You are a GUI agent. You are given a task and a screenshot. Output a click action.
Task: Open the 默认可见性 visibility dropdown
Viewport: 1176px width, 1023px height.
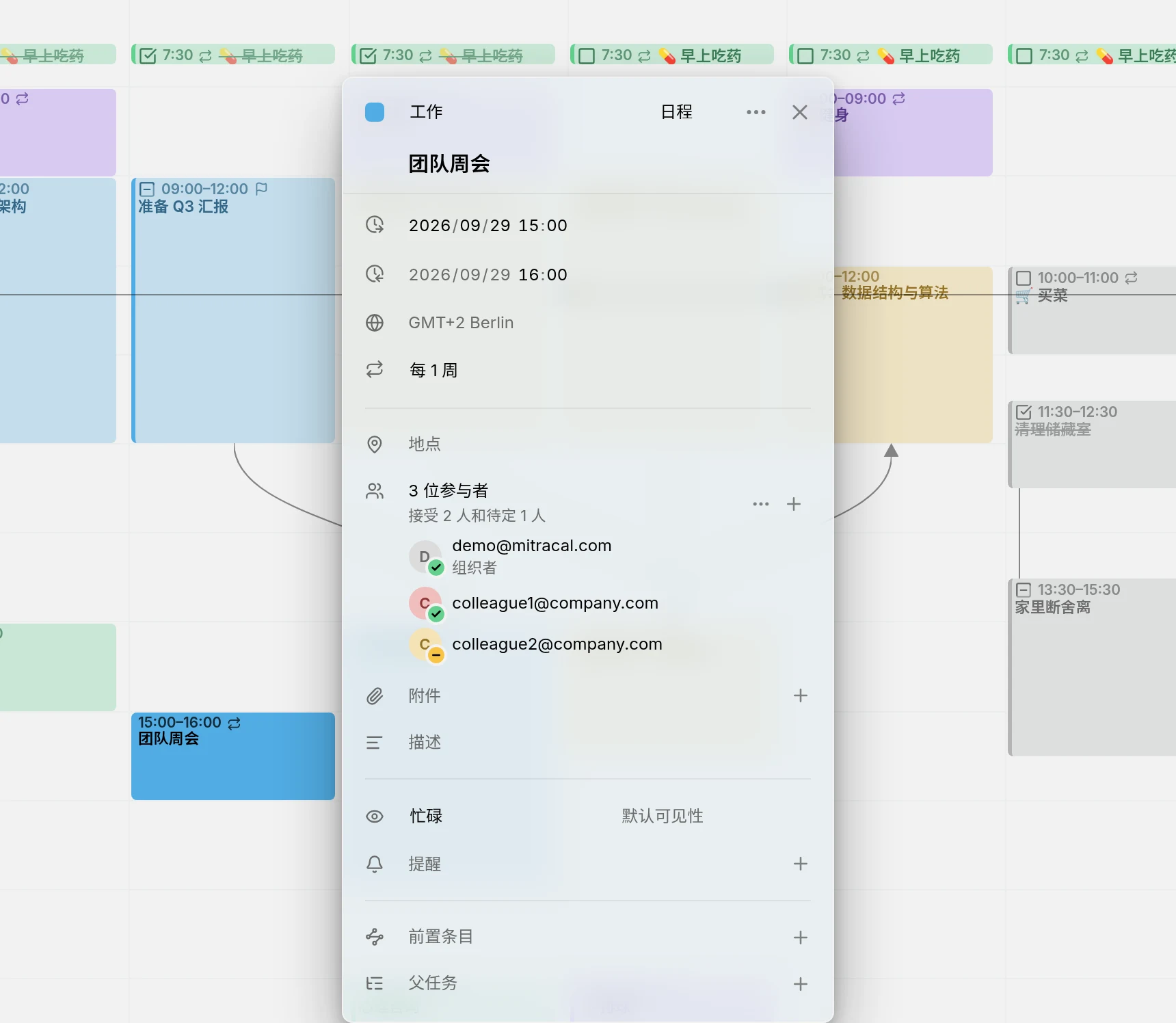coord(663,816)
